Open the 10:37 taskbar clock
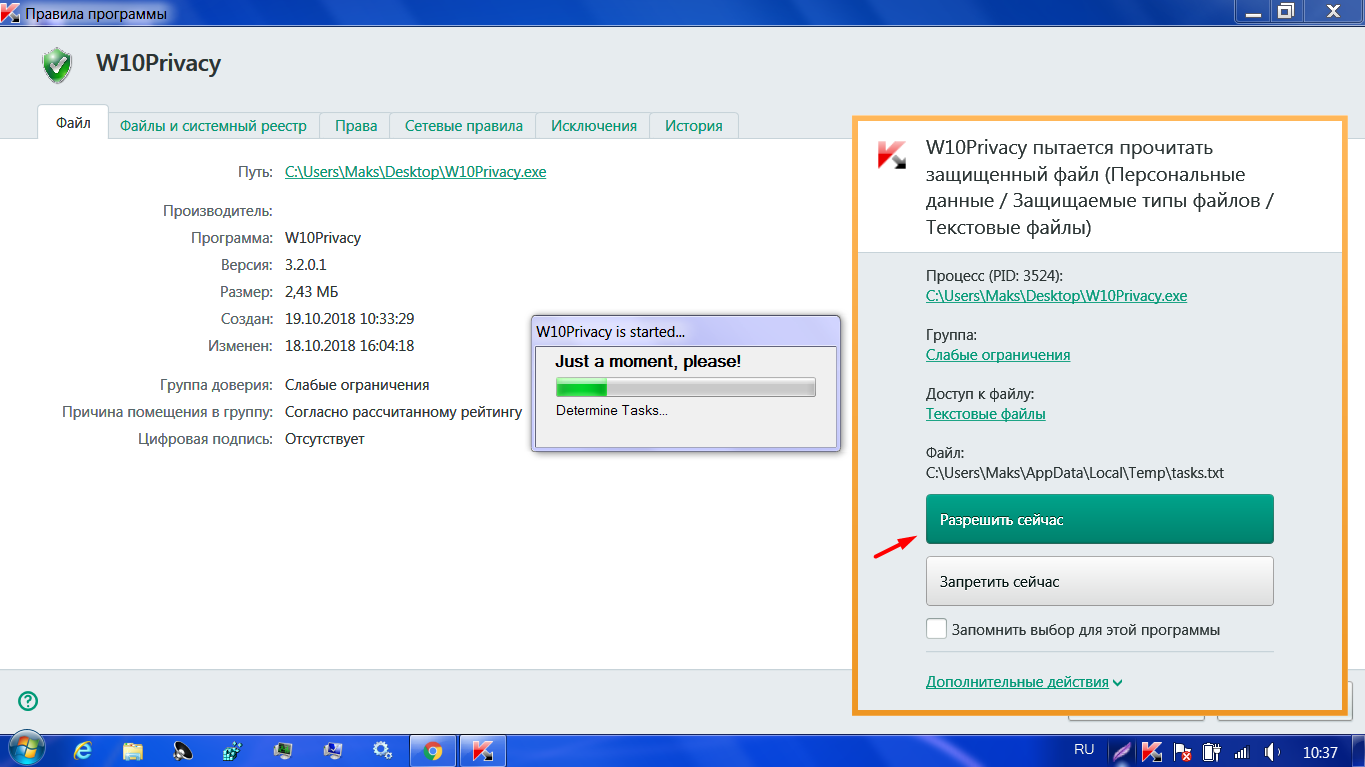 (x=1320, y=751)
